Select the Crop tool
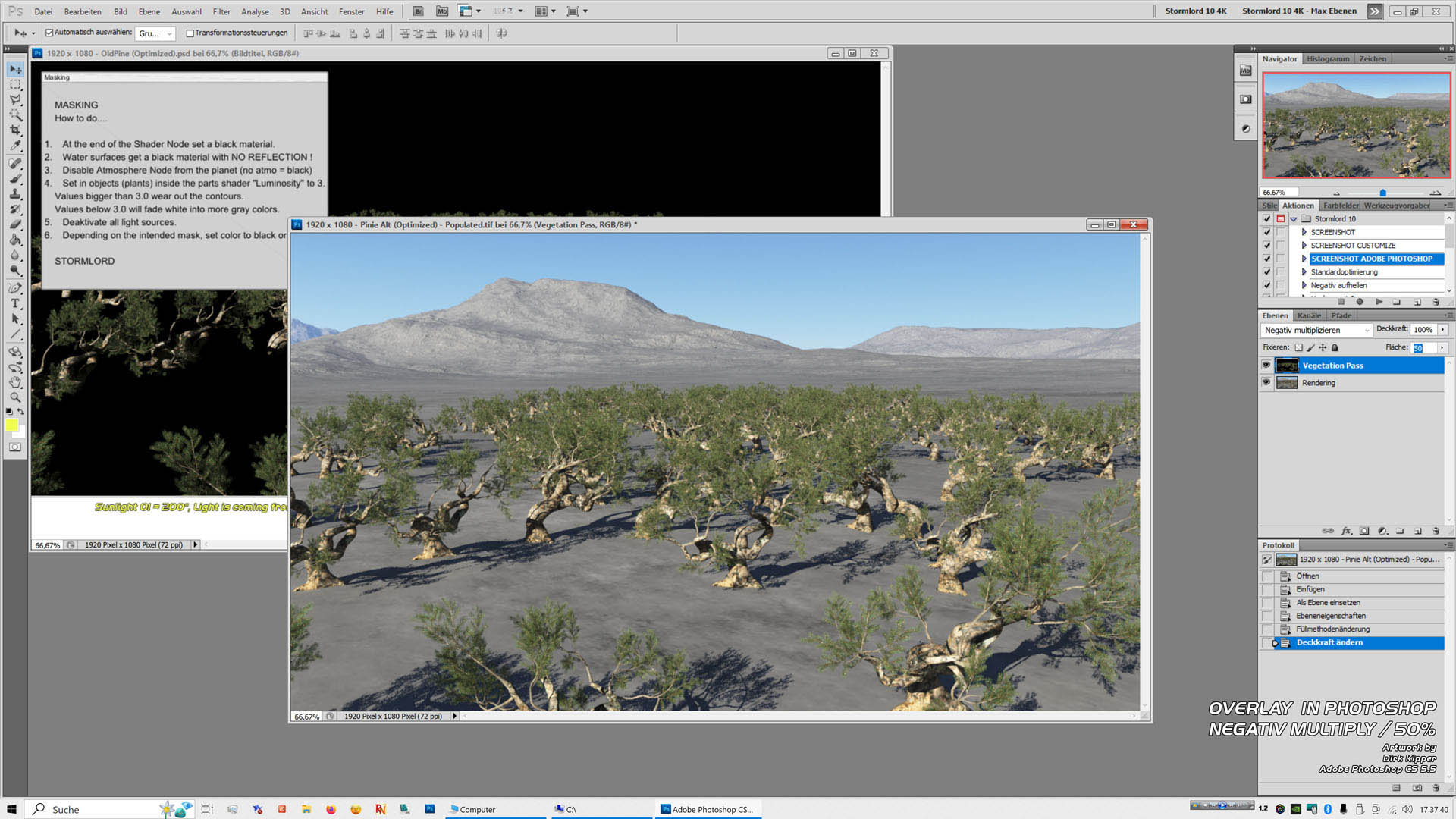 point(15,130)
